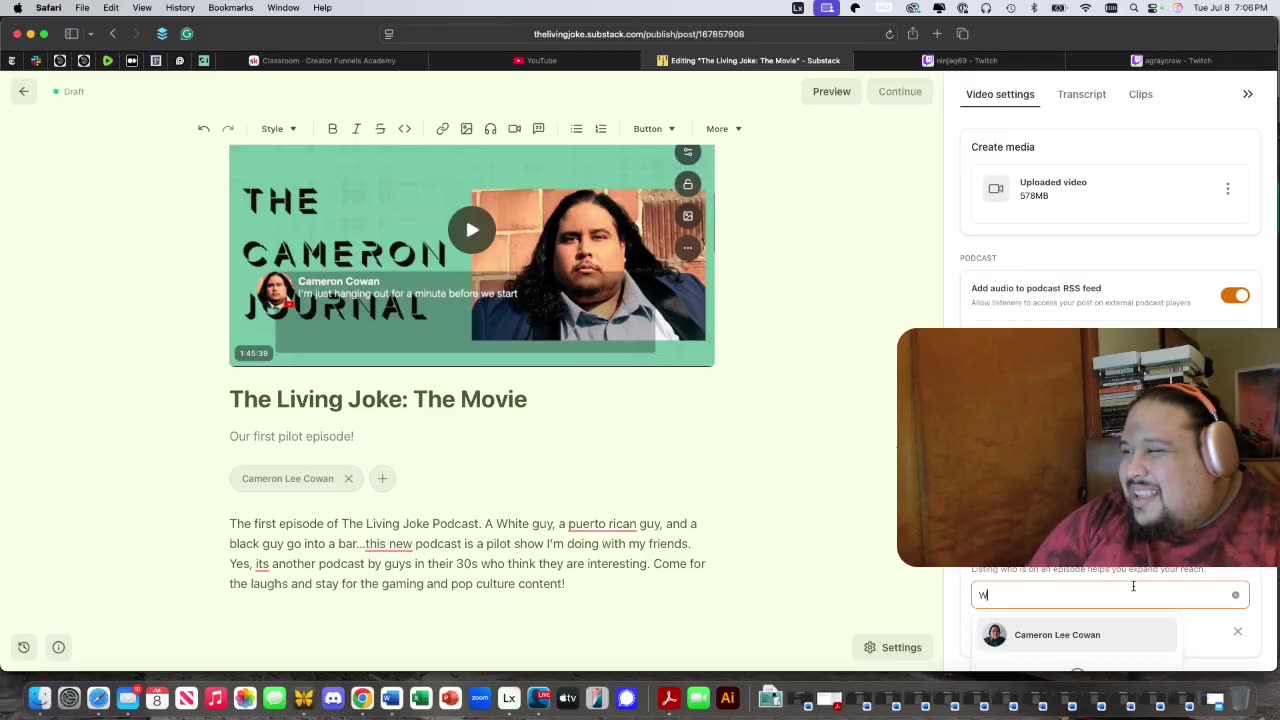This screenshot has height=720, width=1280.
Task: Insert a code block
Action: tap(404, 129)
